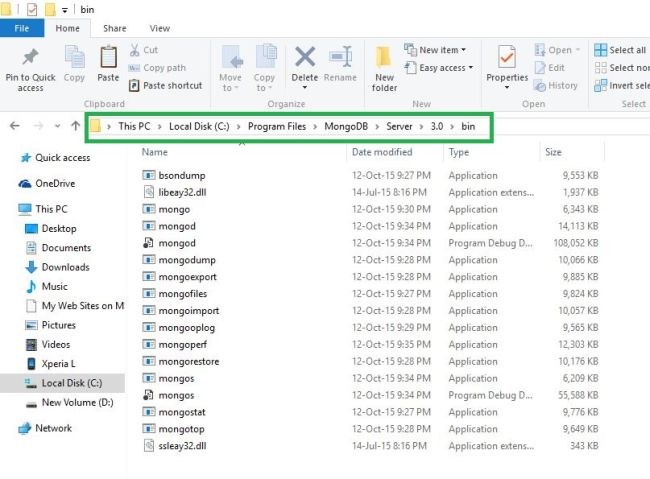Select the mongoimport application file
Image resolution: width=650 pixels, height=479 pixels.
coord(189,311)
